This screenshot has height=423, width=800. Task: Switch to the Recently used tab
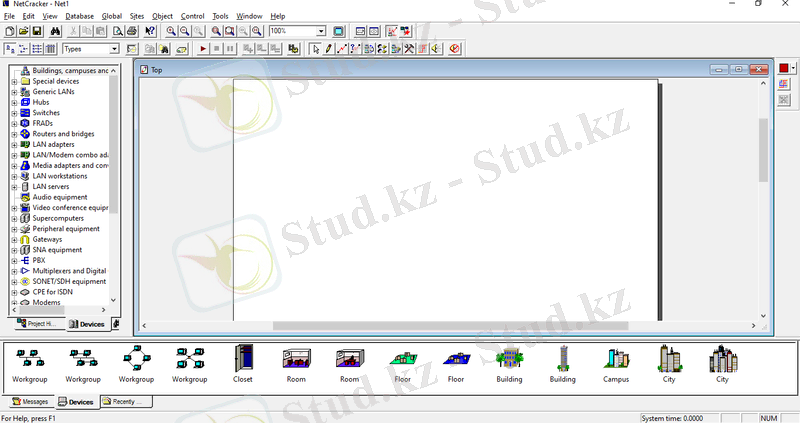[x=126, y=402]
